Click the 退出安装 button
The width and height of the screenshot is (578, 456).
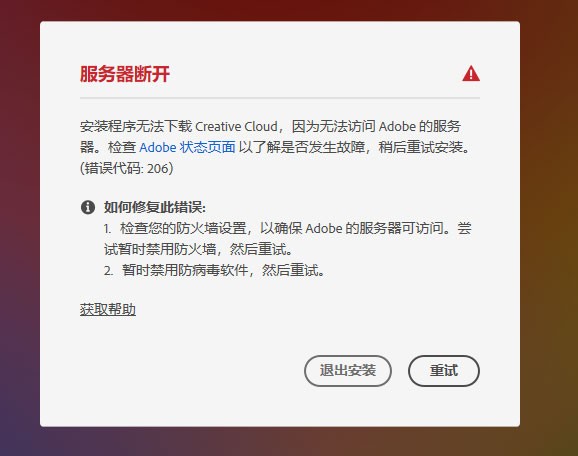[348, 370]
